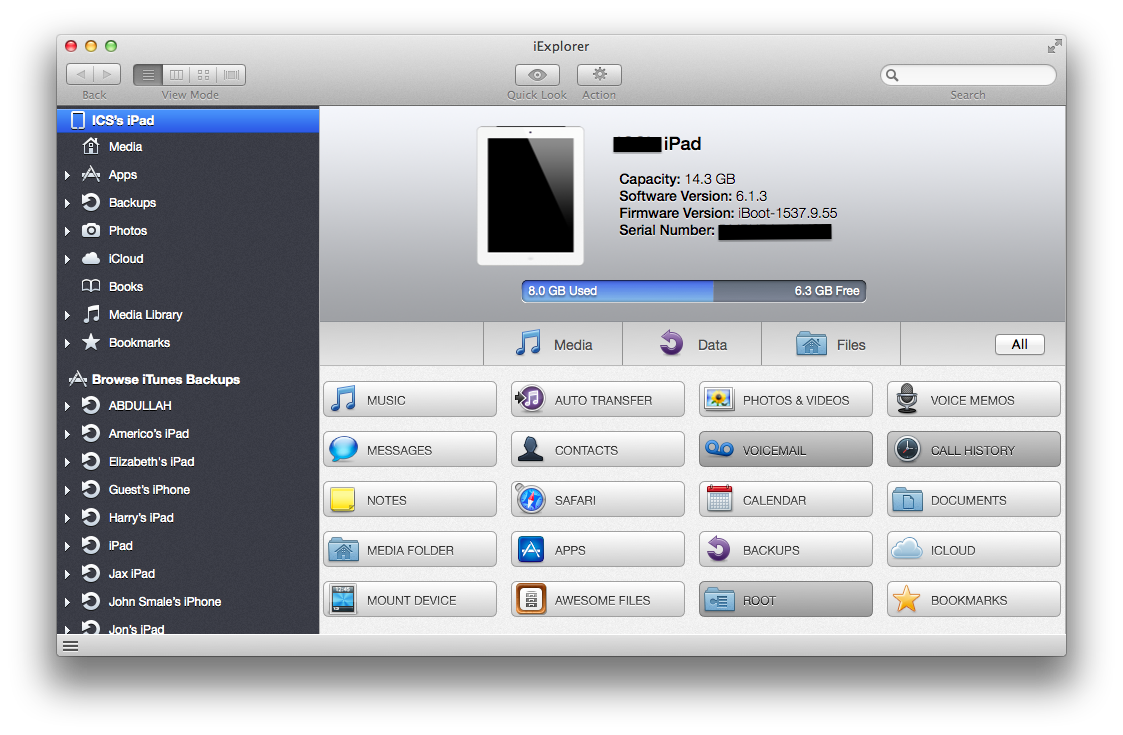
Task: Select the Media tab
Action: click(x=553, y=344)
